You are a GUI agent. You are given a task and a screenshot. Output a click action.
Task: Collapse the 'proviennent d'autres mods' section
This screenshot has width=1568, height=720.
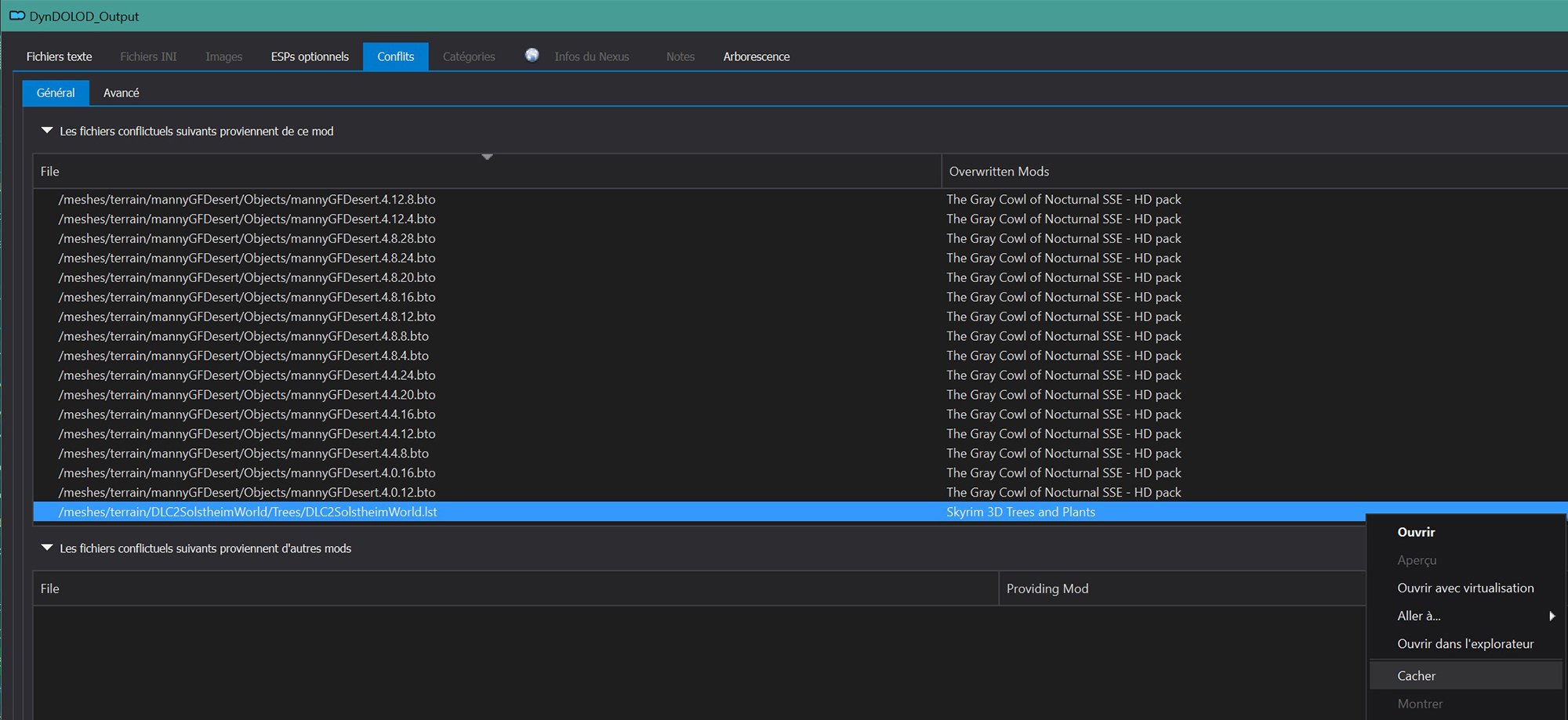47,548
